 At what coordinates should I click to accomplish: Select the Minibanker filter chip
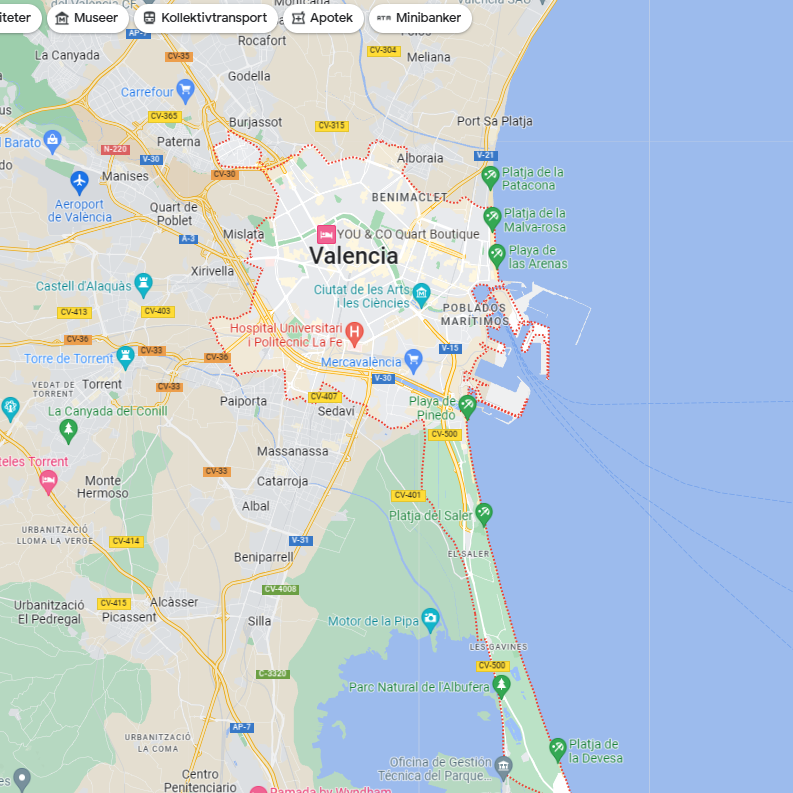[x=420, y=18]
